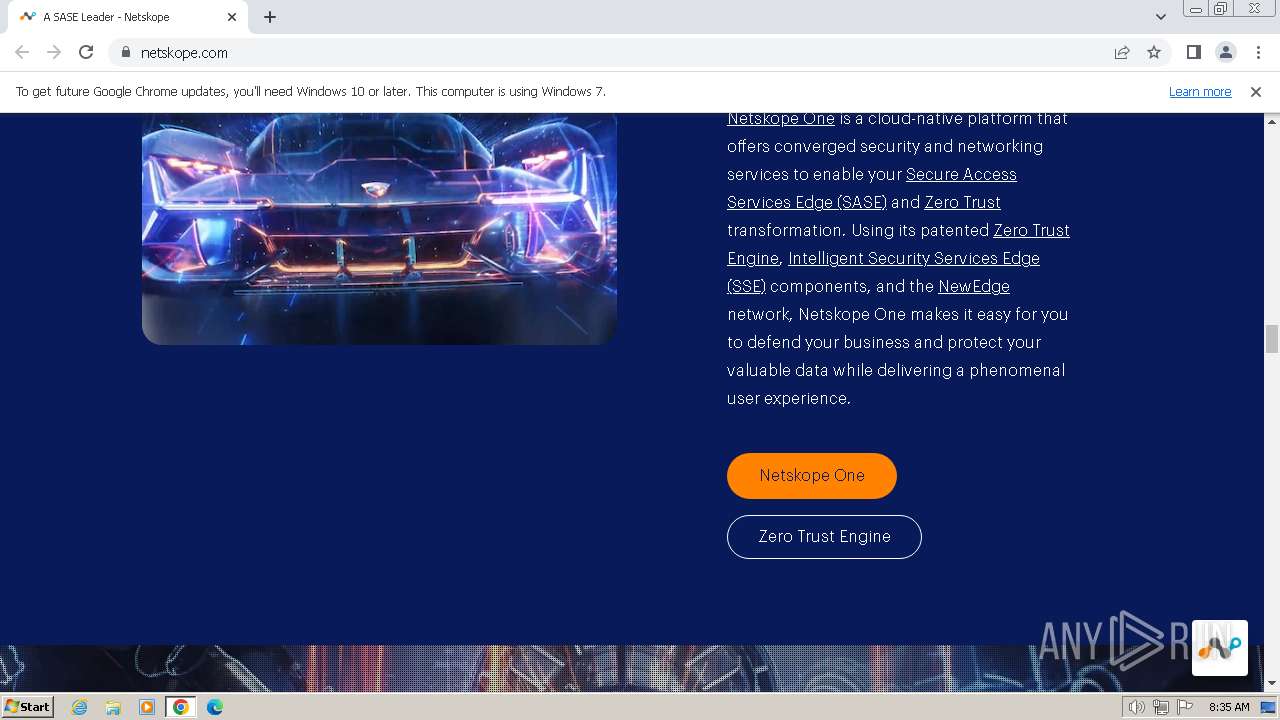Screen dimensions: 1280x720
Task: Follow the Netskope One text link
Action: point(780,118)
